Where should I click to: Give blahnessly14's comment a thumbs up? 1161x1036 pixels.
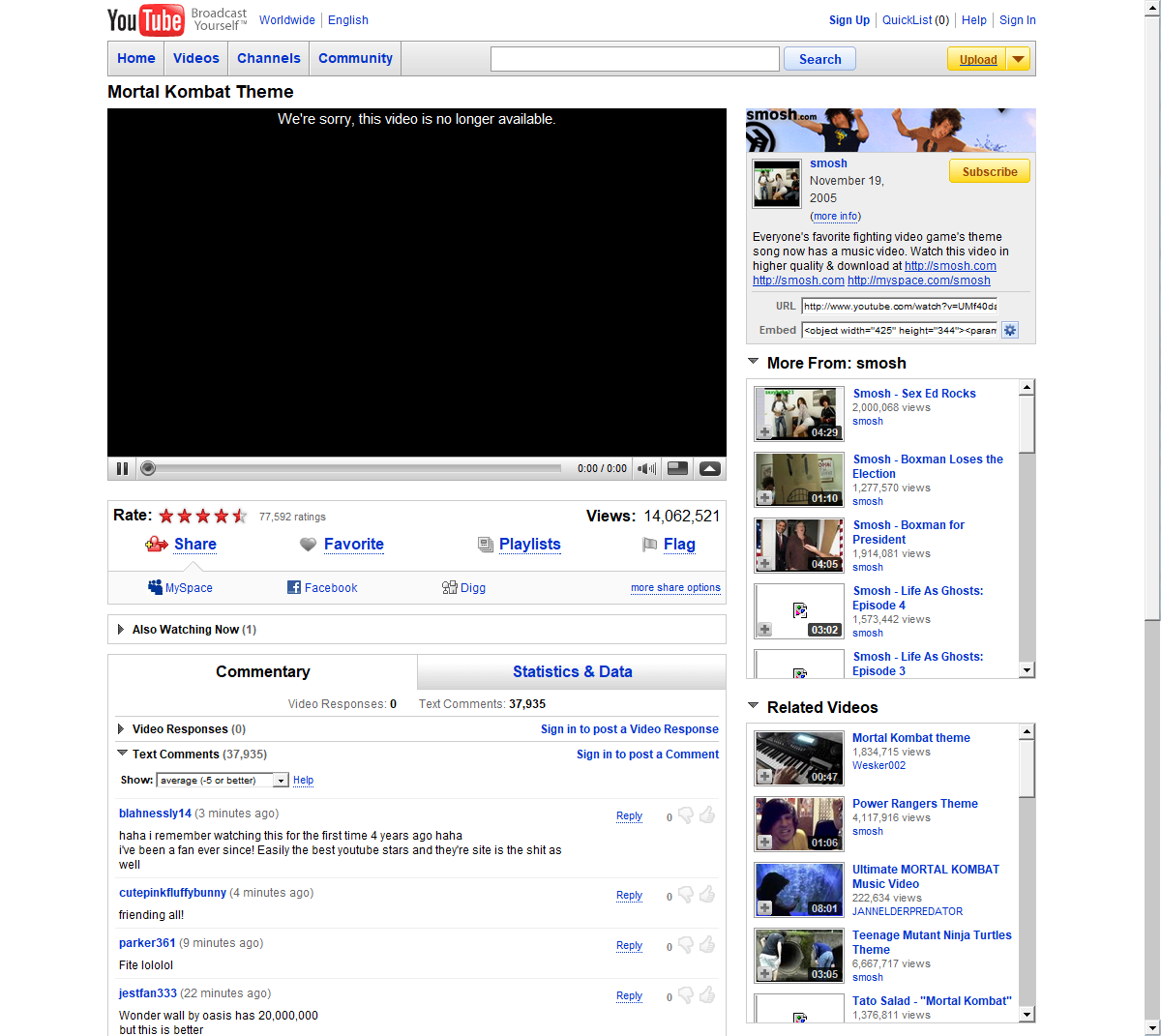[707, 815]
